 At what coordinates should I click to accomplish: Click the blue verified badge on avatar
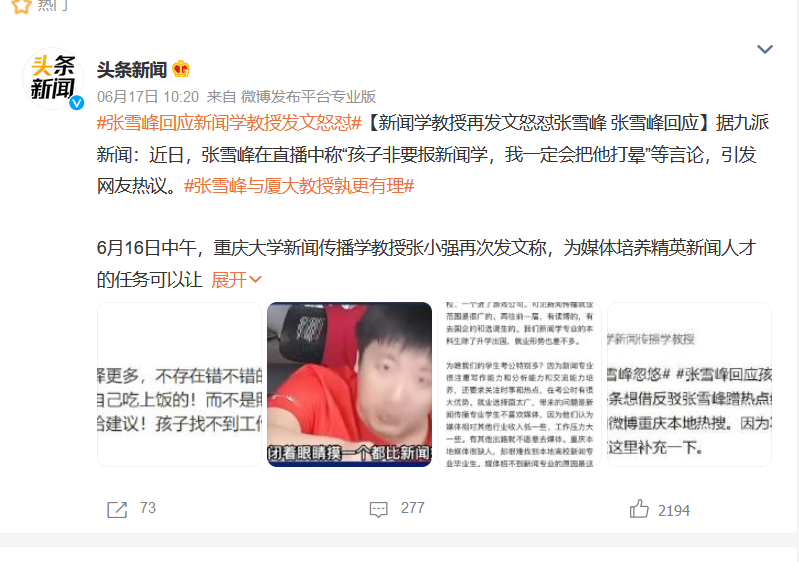[76, 102]
